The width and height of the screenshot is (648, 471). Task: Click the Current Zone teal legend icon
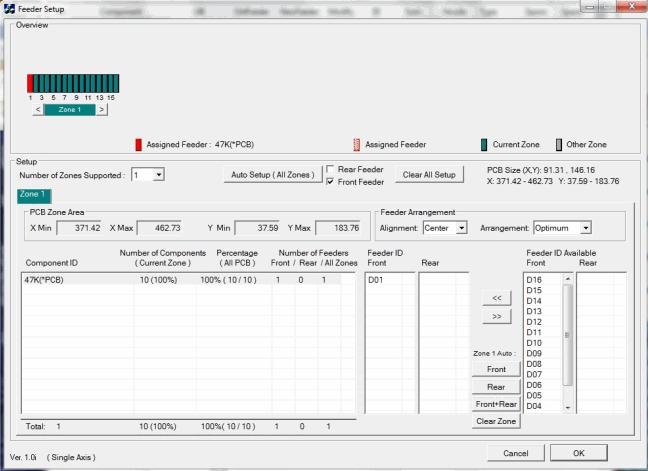click(485, 145)
